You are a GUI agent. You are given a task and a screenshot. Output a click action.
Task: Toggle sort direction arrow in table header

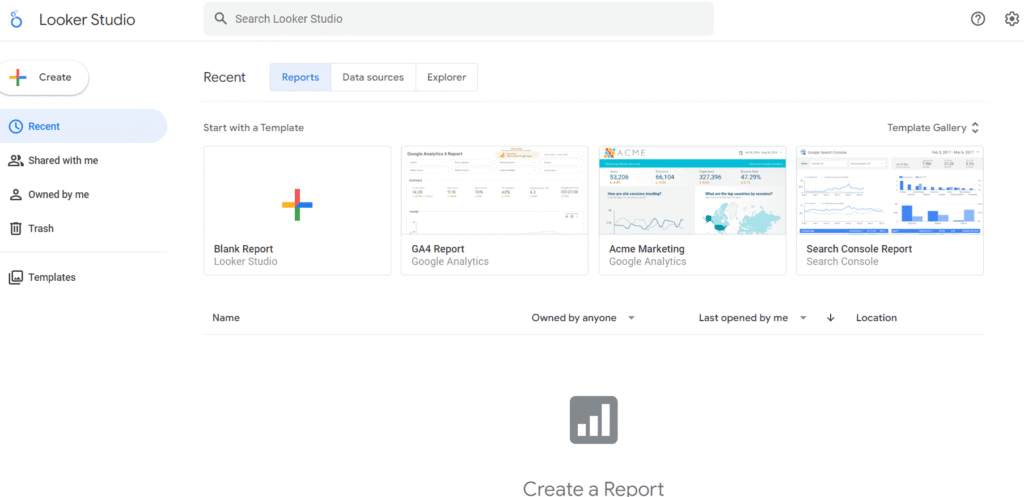[831, 318]
